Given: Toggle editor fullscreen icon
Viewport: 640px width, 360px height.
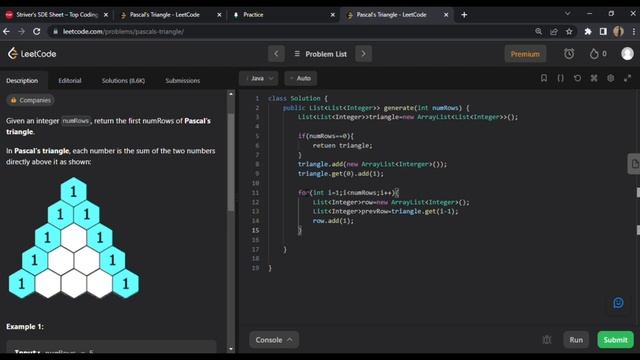Looking at the screenshot, I should pyautogui.click(x=627, y=78).
